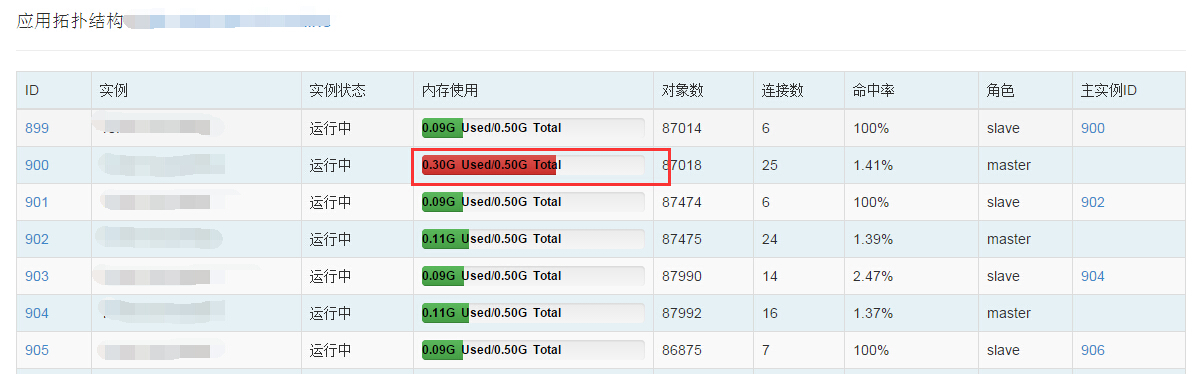Image resolution: width=1197 pixels, height=374 pixels.
Task: Open instance ID 904 link in ID column
Action: point(37,313)
